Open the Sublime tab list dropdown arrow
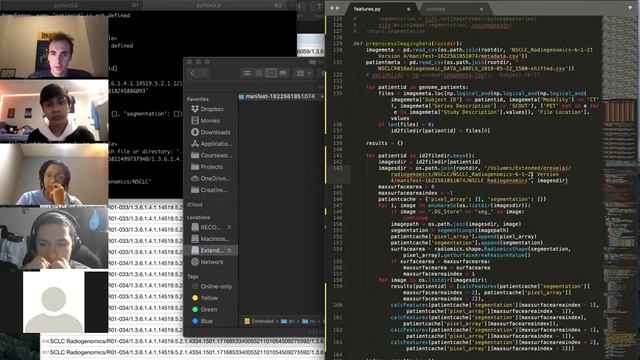Viewport: 640px width, 360px height. coord(630,8)
